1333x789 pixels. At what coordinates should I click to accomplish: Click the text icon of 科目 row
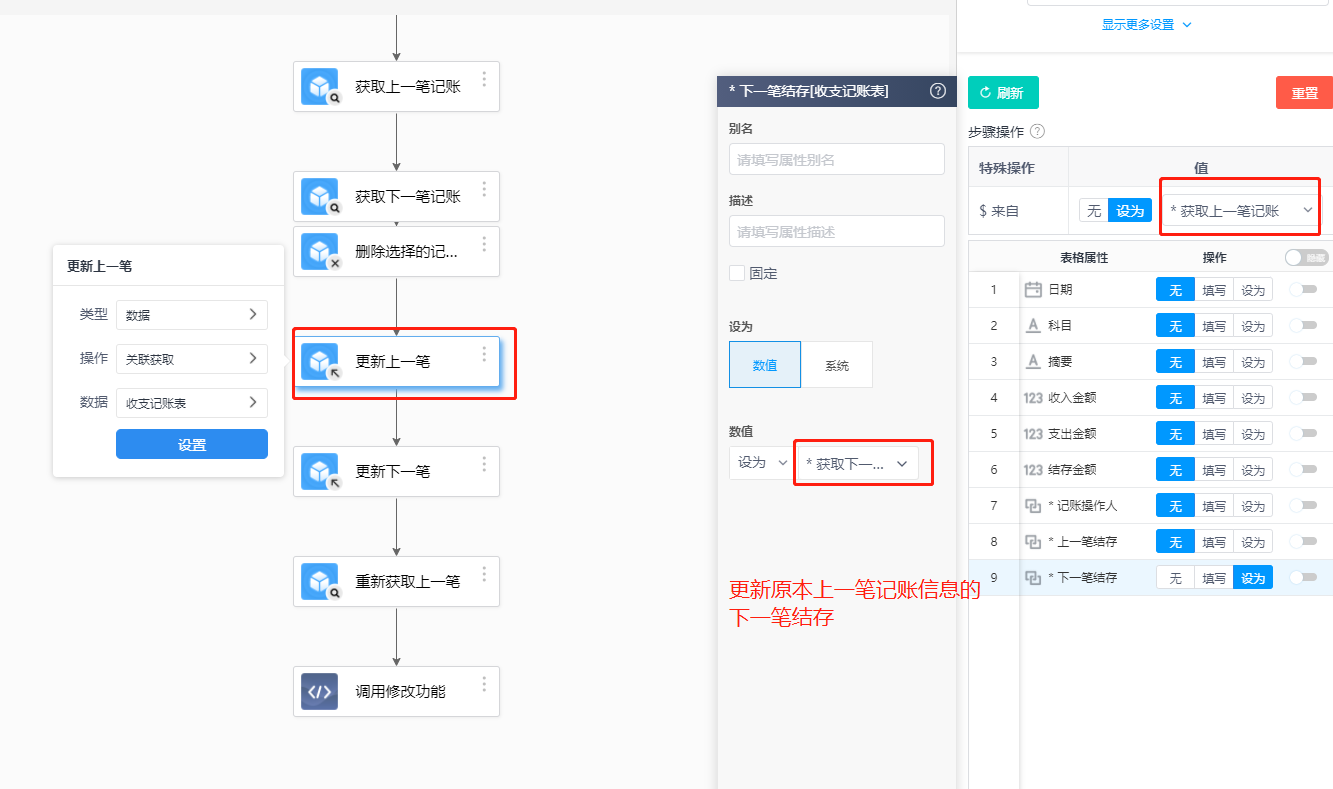(x=1034, y=326)
